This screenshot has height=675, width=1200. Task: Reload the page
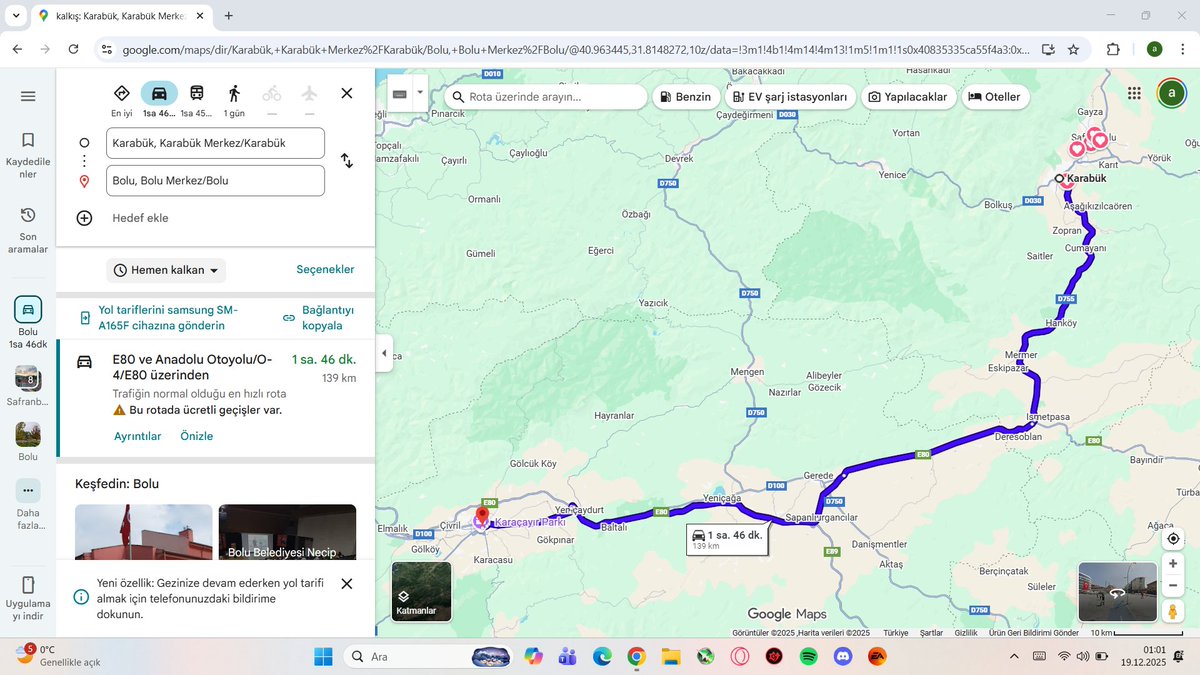(x=73, y=49)
